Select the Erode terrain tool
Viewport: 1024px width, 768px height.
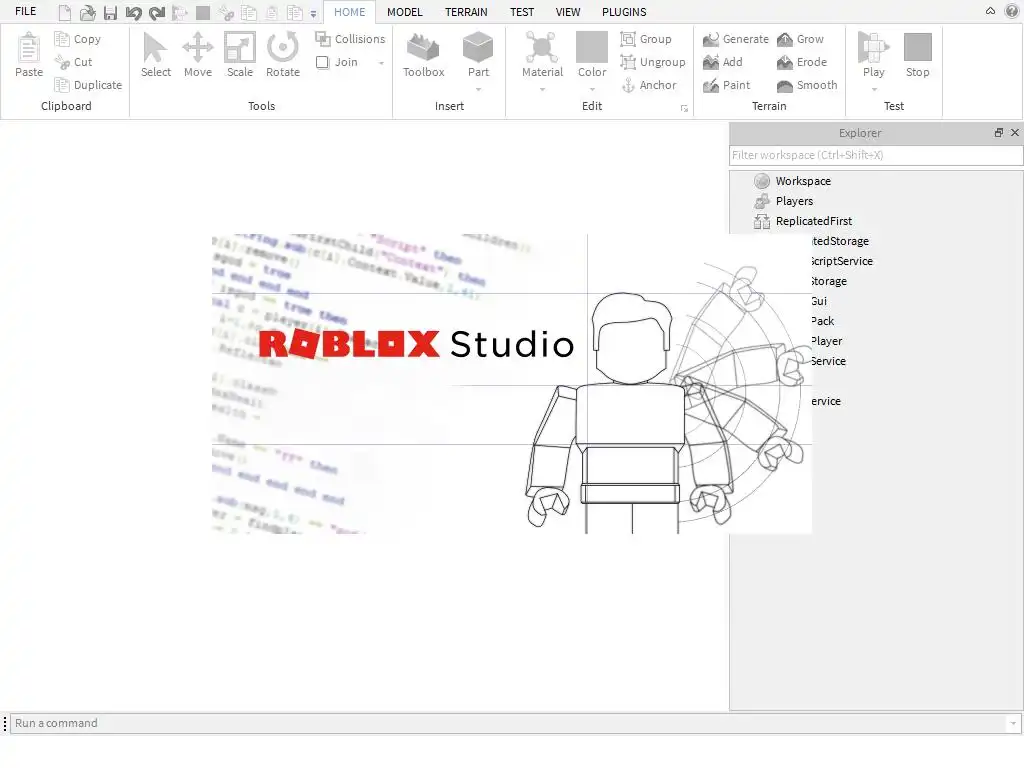pos(802,62)
